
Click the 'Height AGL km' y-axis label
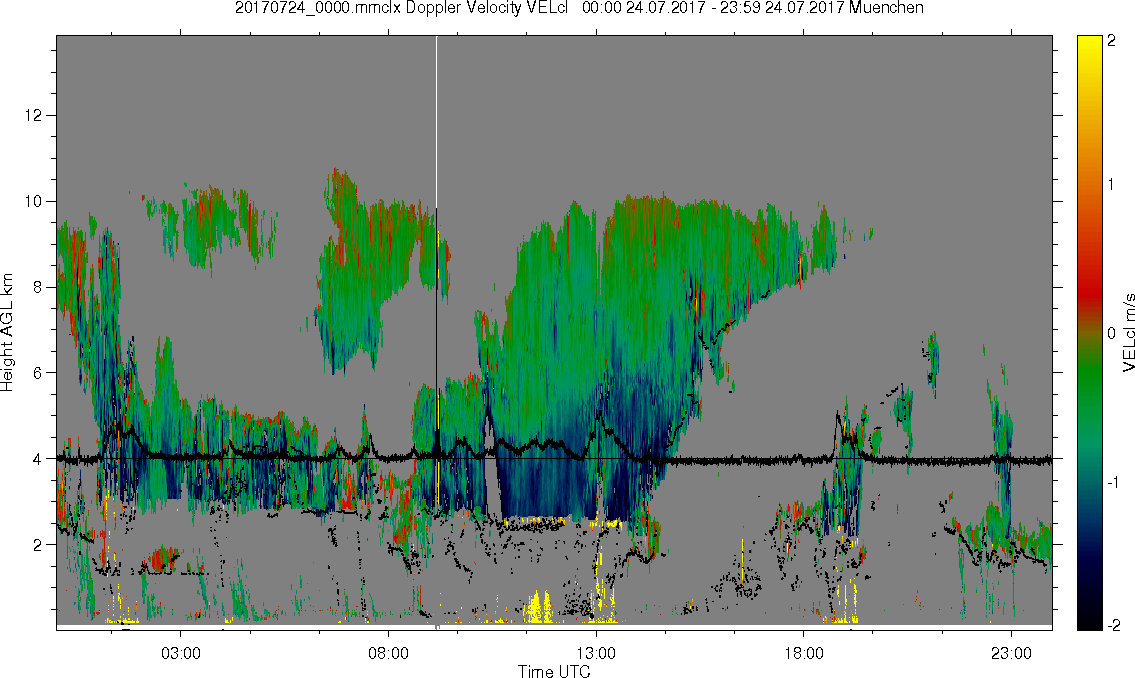pos(7,333)
